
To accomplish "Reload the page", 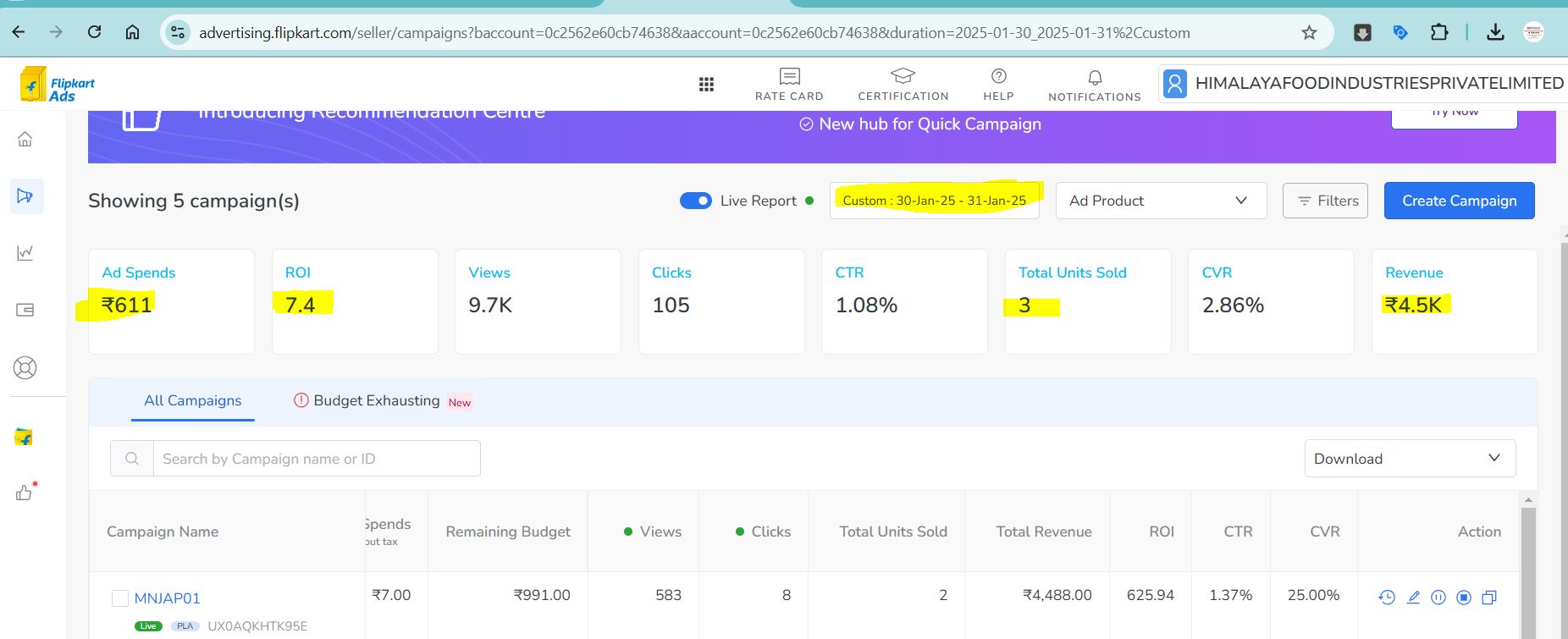I will (x=95, y=32).
